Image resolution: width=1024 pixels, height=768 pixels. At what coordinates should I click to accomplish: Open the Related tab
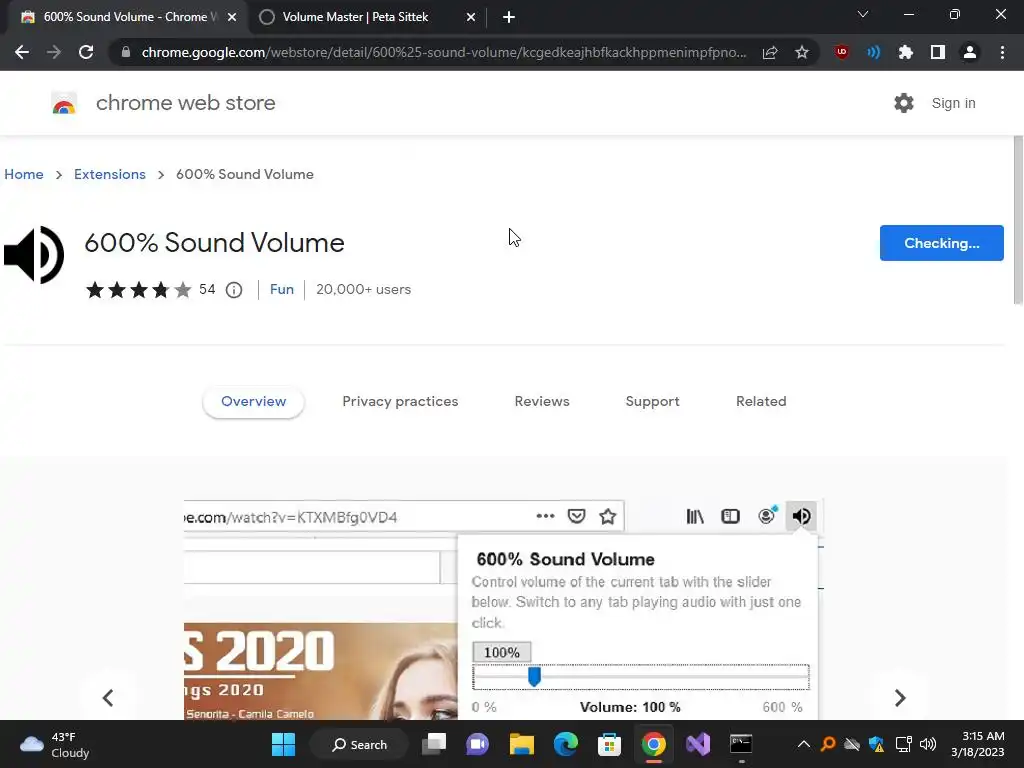pyautogui.click(x=761, y=402)
